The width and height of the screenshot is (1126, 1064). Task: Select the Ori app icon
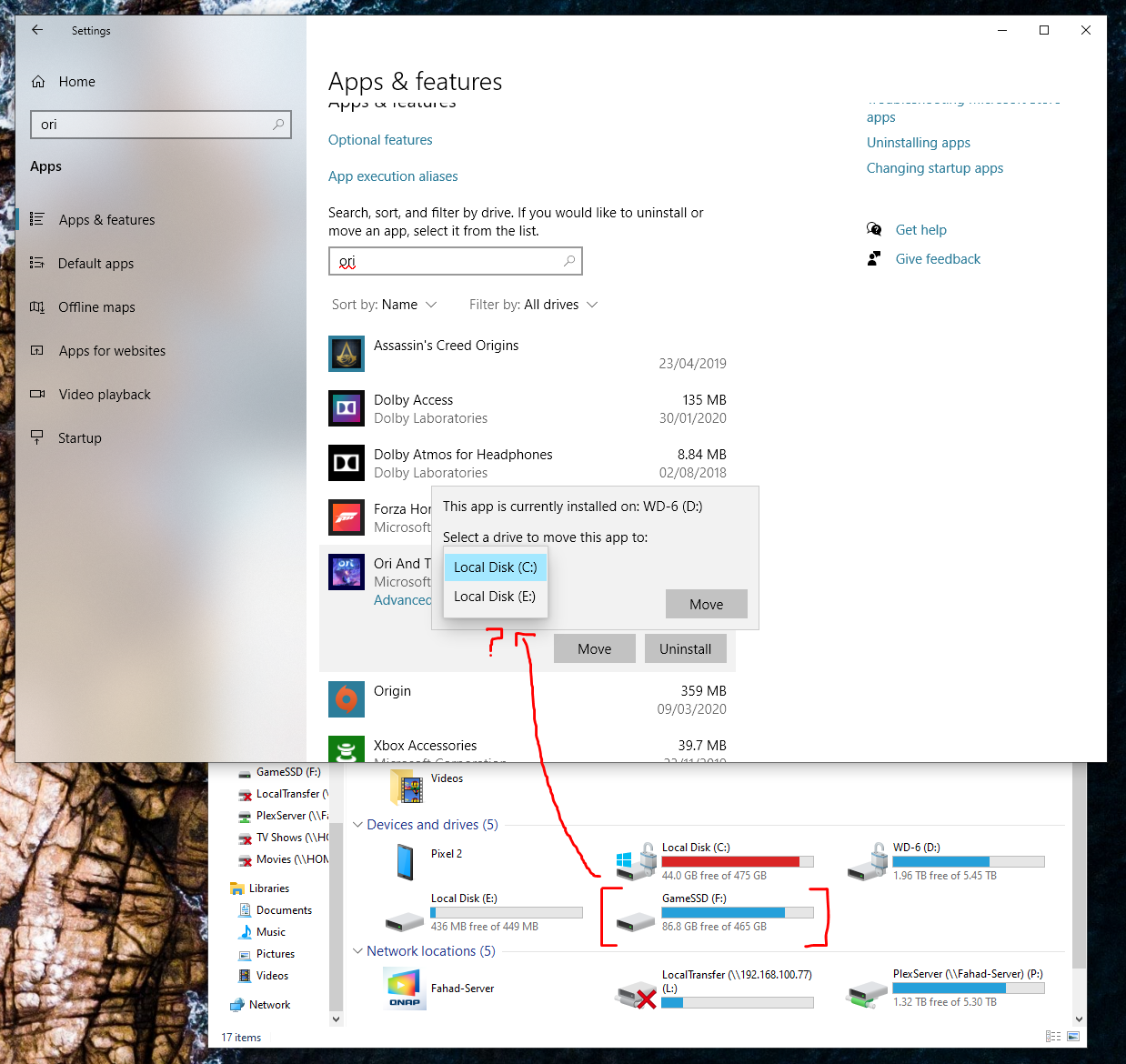[x=347, y=572]
